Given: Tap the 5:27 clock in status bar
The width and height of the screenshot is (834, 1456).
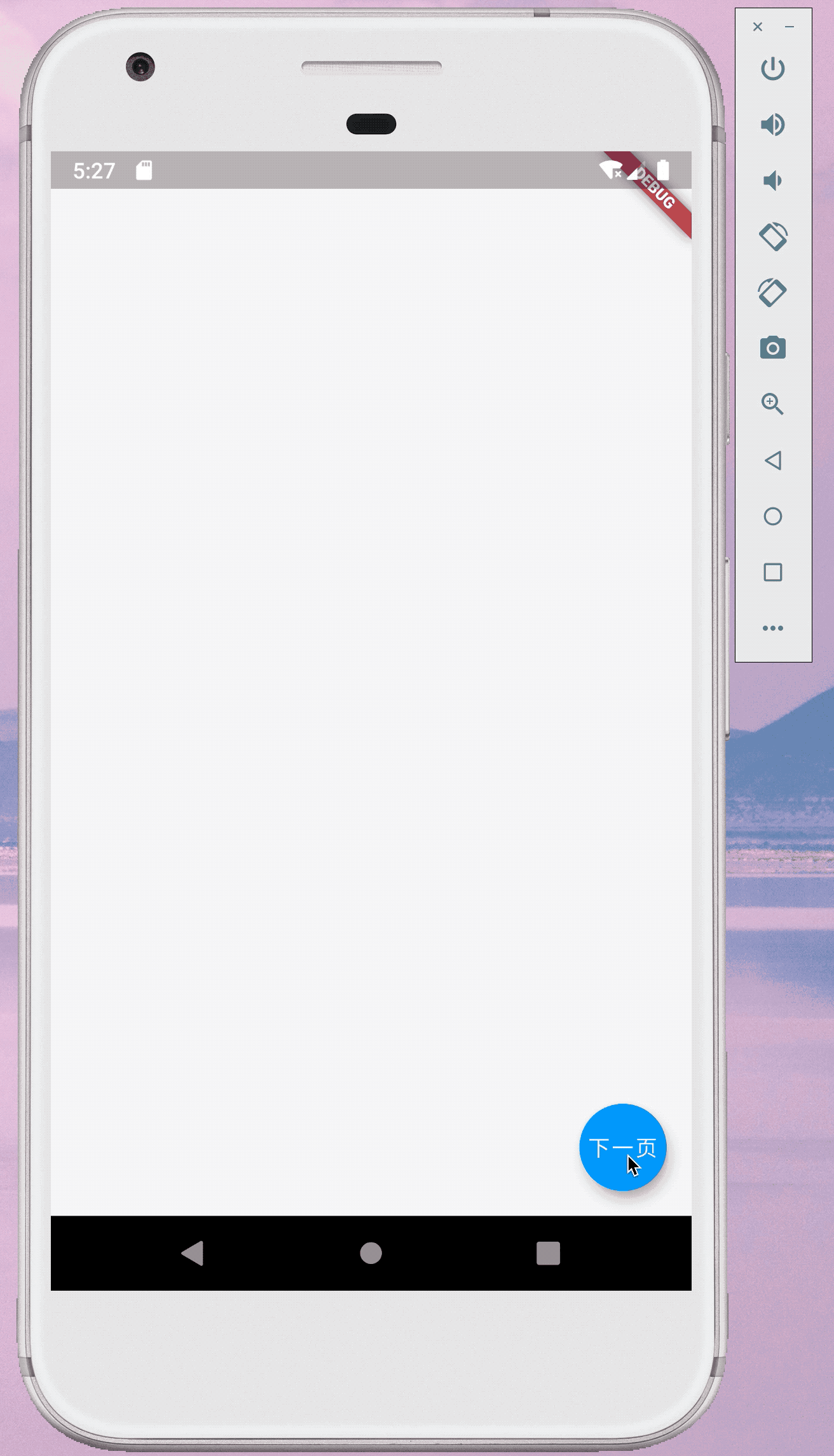Looking at the screenshot, I should tap(94, 171).
